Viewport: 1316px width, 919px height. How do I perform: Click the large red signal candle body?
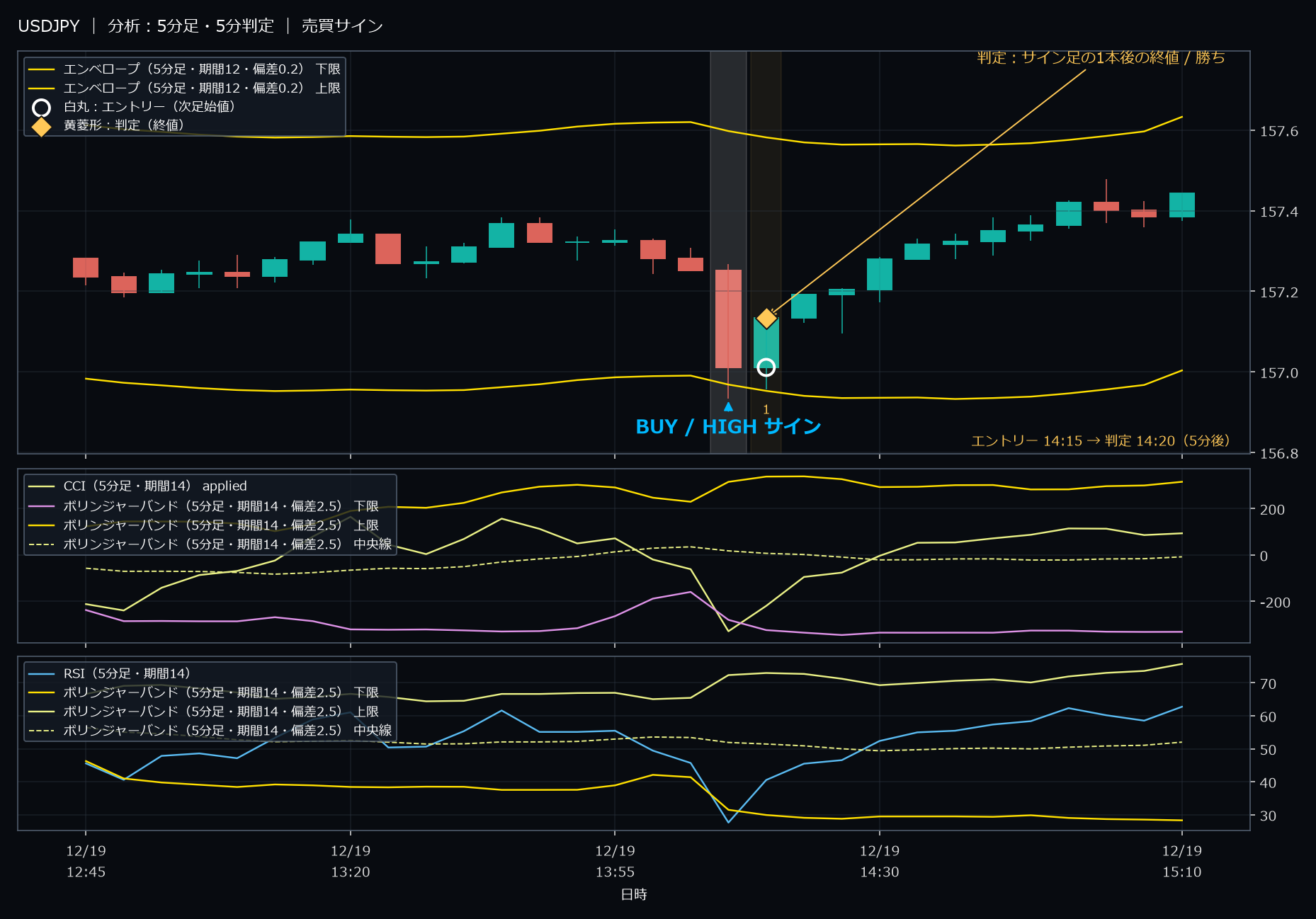pyautogui.click(x=728, y=319)
